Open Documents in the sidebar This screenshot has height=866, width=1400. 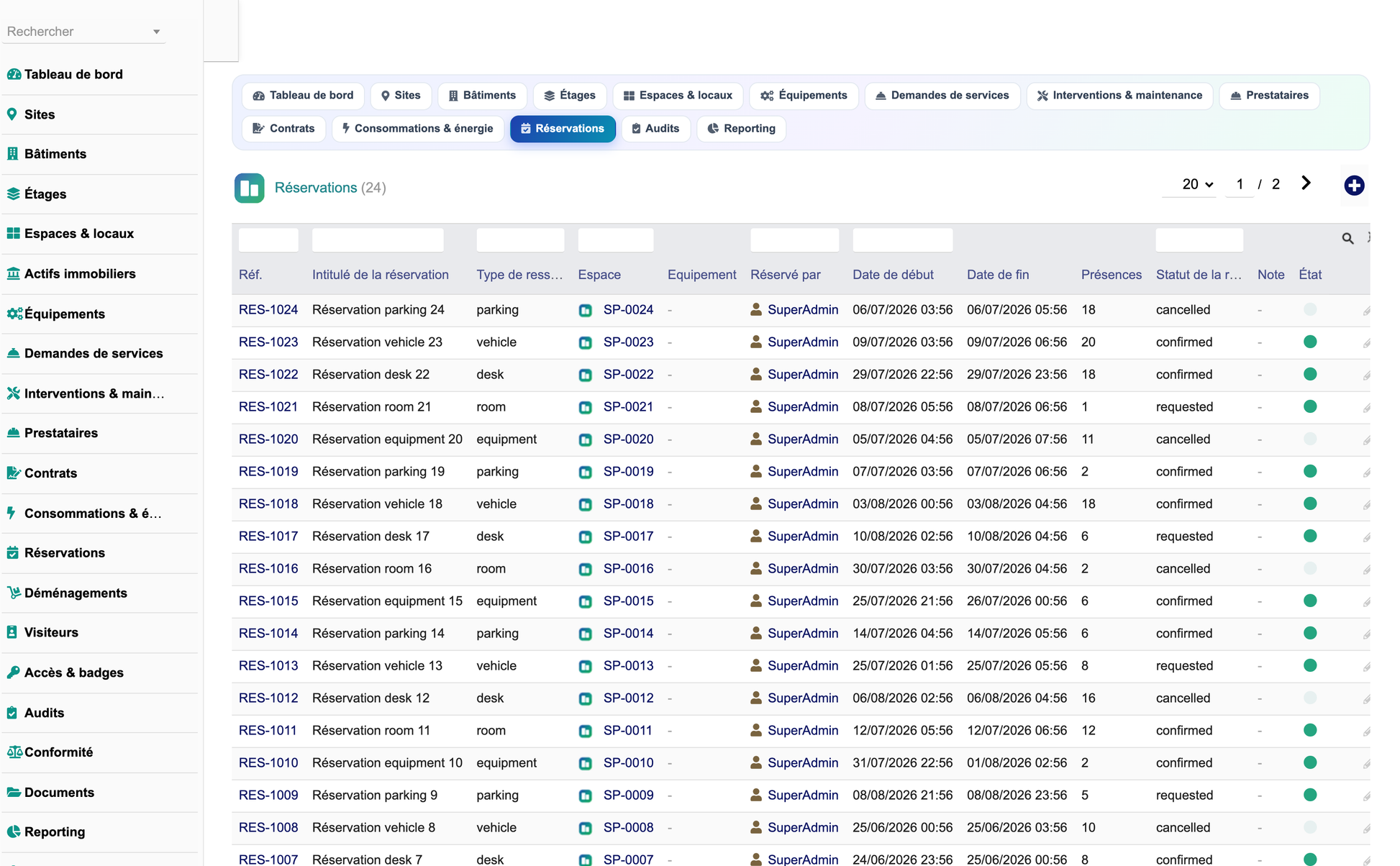tap(50, 793)
